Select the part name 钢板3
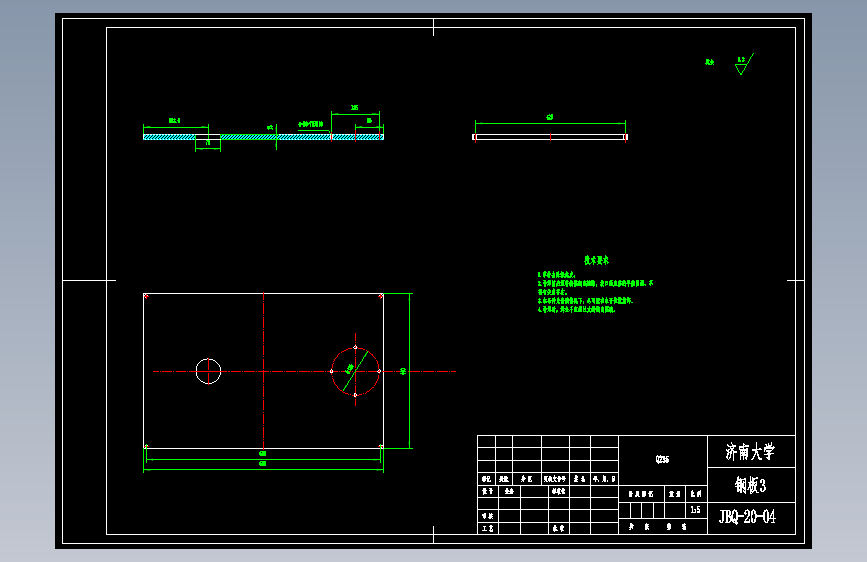This screenshot has height=562, width=867. pyautogui.click(x=750, y=486)
